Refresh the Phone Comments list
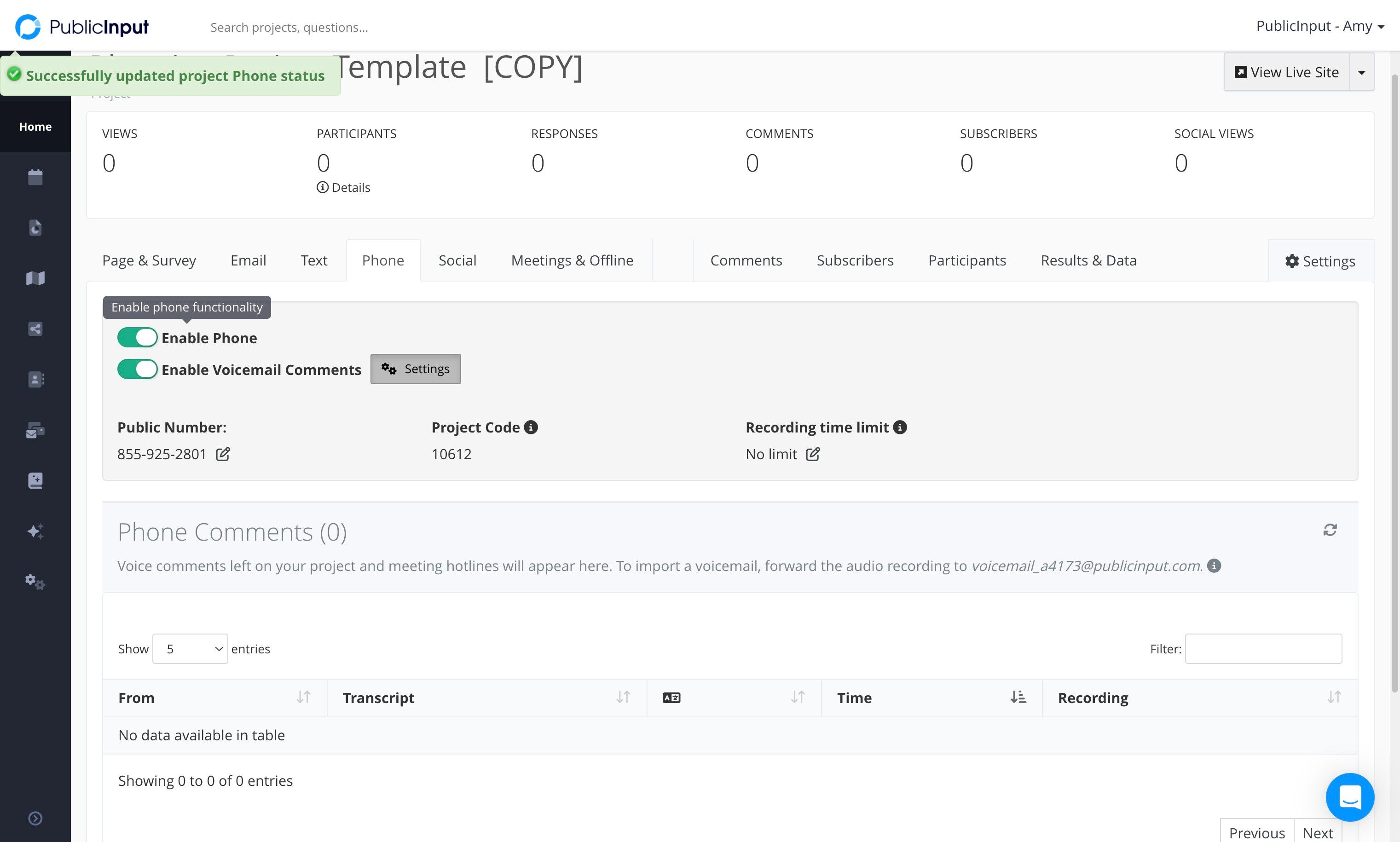Screen dimensions: 1400x842 point(1330,530)
